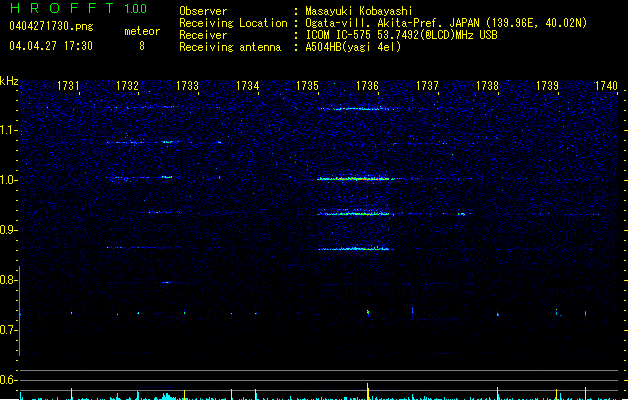Select the file name 0404271730.png
Image resolution: width=629 pixels, height=400 pixels.
pos(51,26)
